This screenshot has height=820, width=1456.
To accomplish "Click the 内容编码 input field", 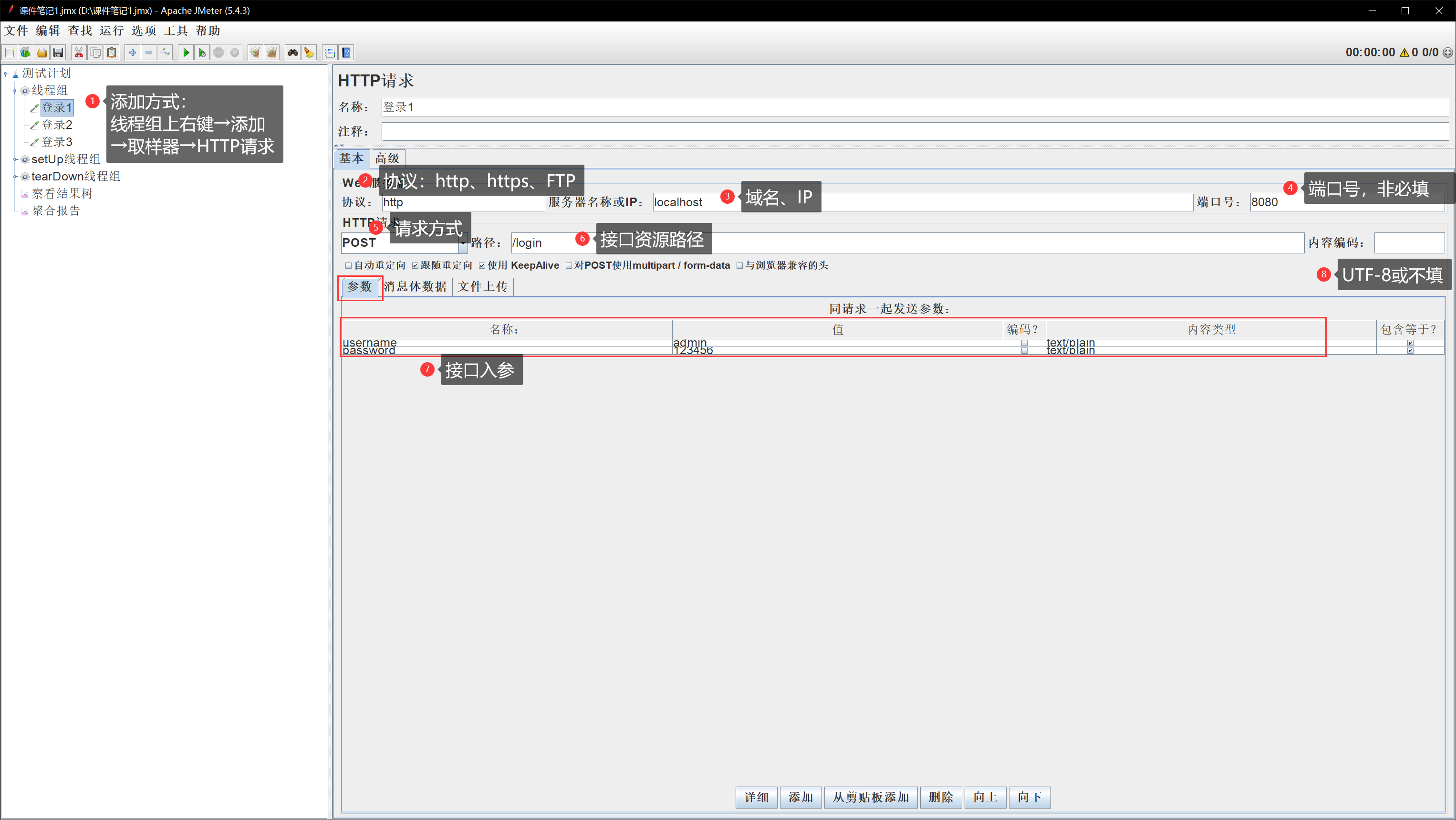I will point(1409,243).
